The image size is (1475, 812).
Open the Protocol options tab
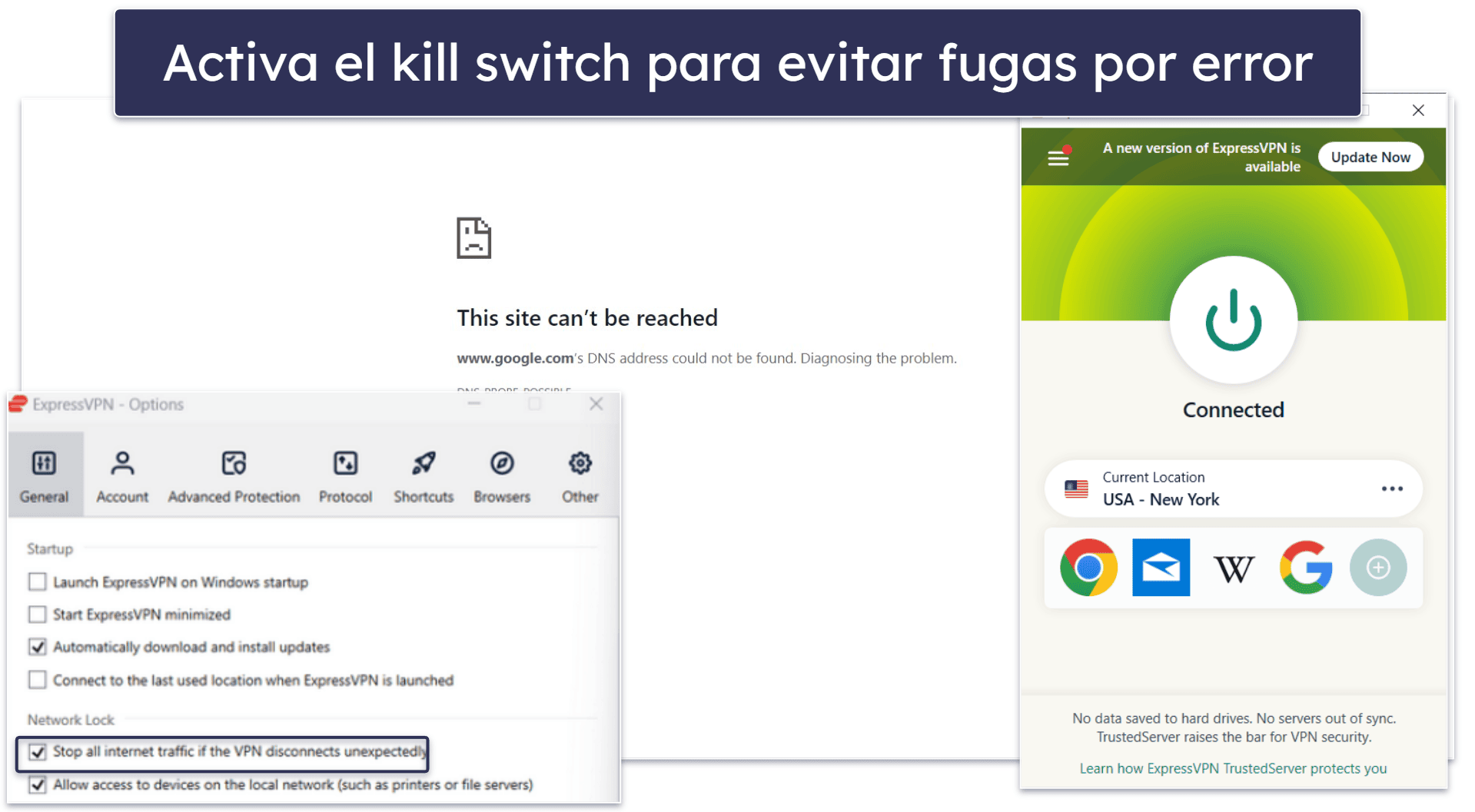click(345, 476)
